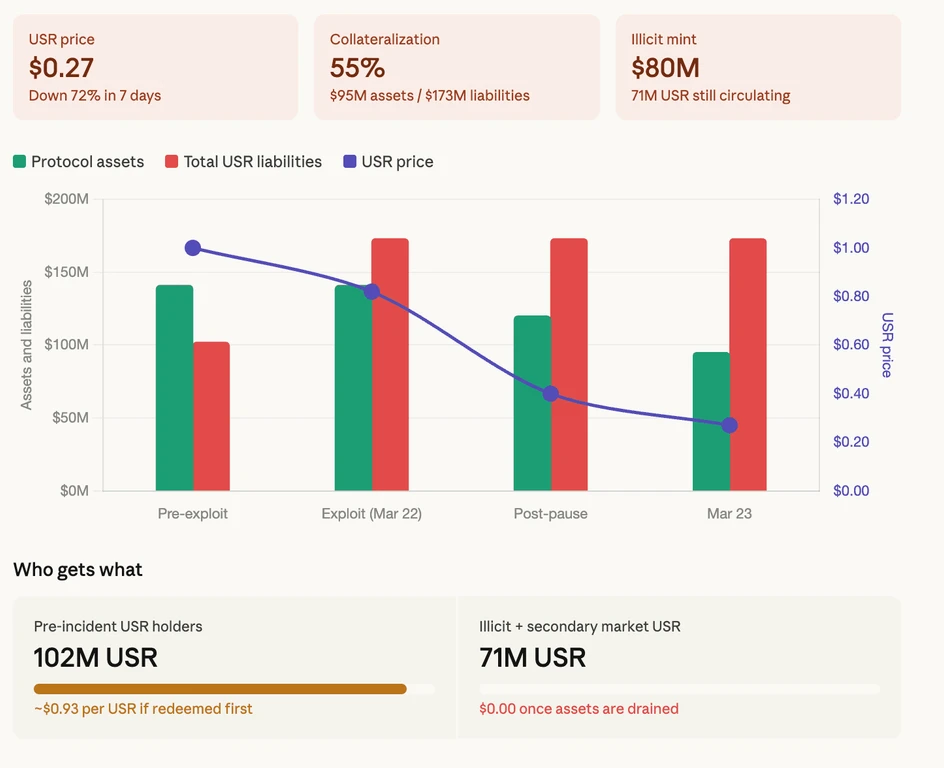Click the Post-pause green assets bar

point(532,403)
